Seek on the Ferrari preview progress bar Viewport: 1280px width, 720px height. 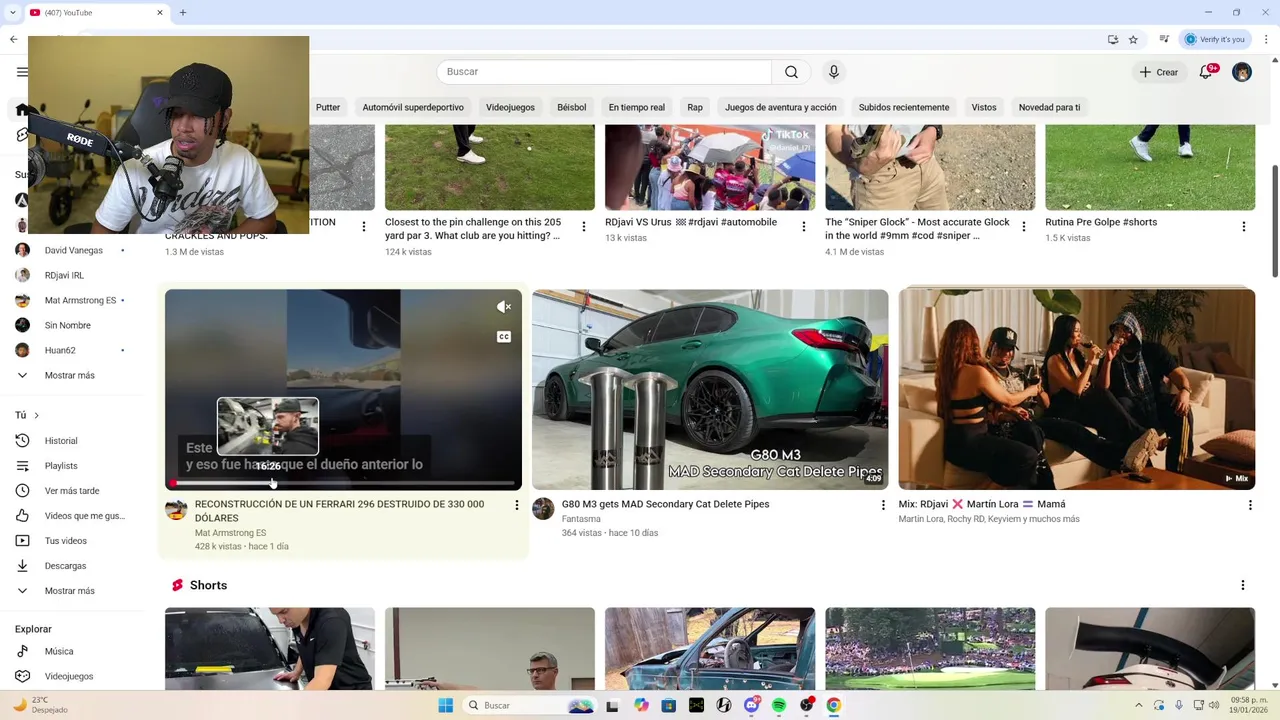(343, 483)
